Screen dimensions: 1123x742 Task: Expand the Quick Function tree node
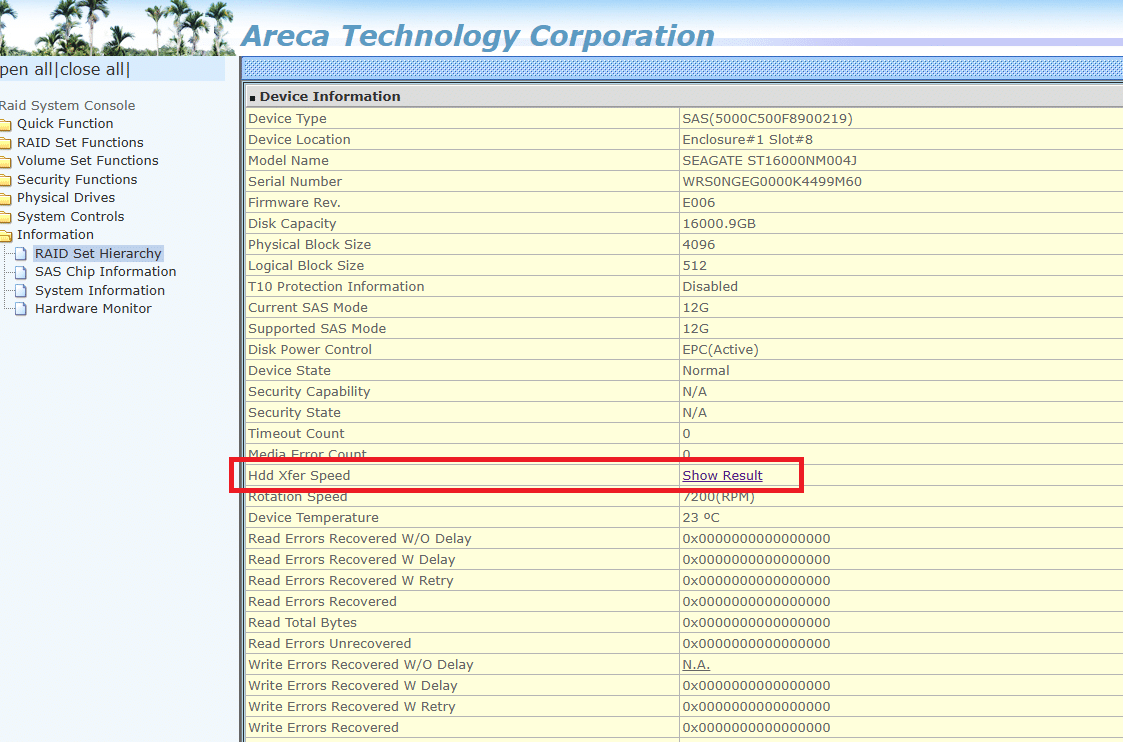coord(65,124)
